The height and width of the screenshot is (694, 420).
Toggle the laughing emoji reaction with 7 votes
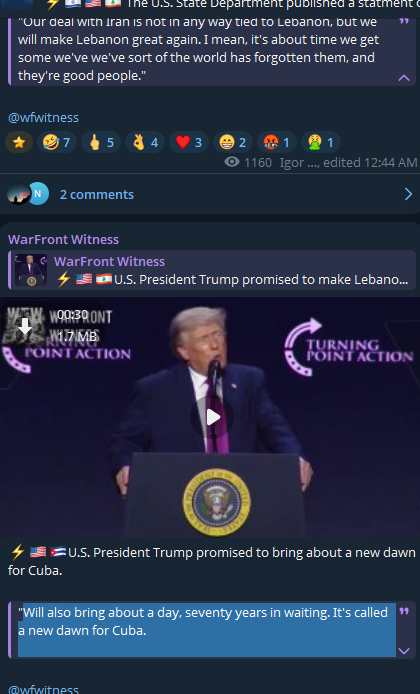tap(57, 143)
